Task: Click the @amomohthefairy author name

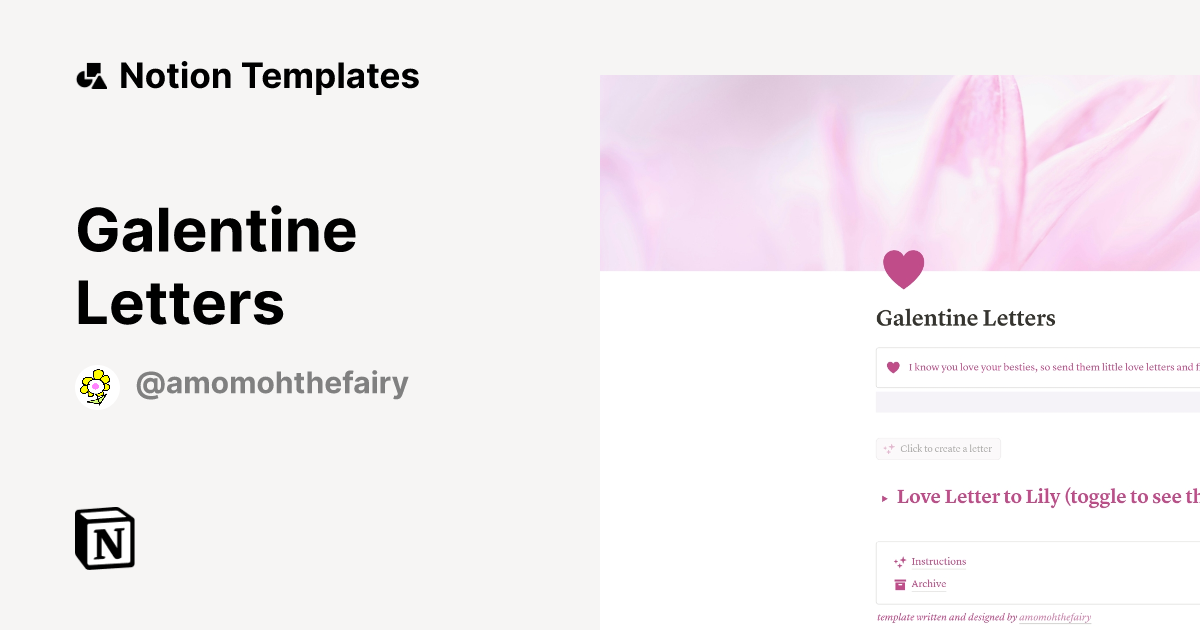Action: (x=272, y=383)
